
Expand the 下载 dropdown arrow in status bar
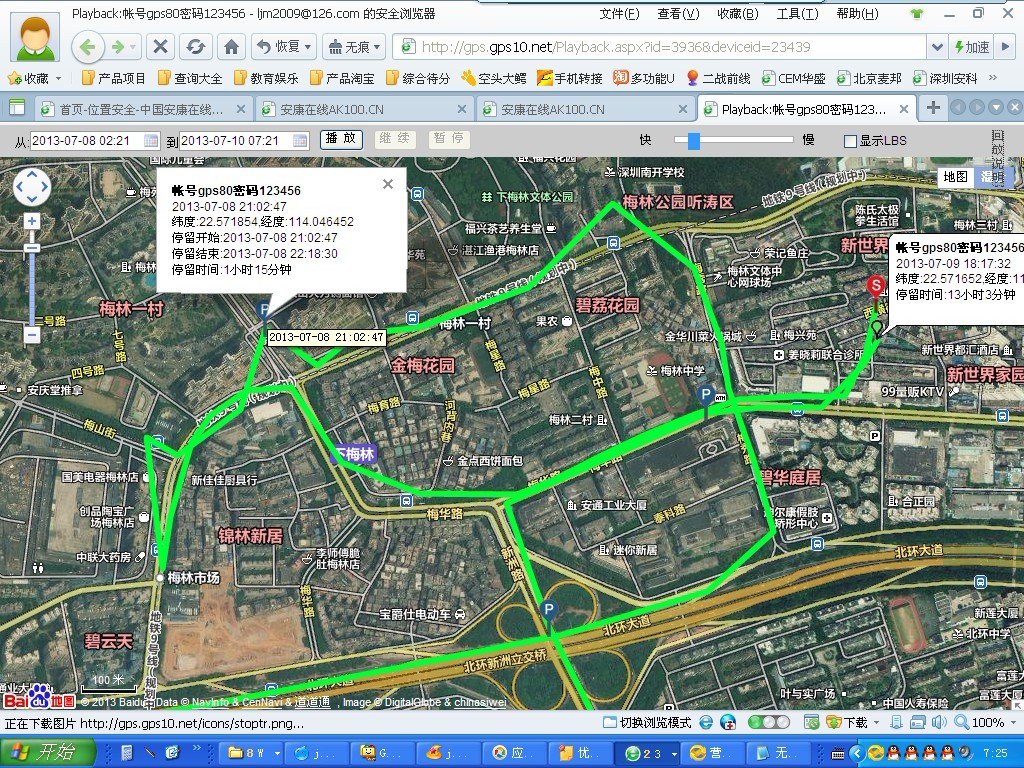(x=876, y=722)
